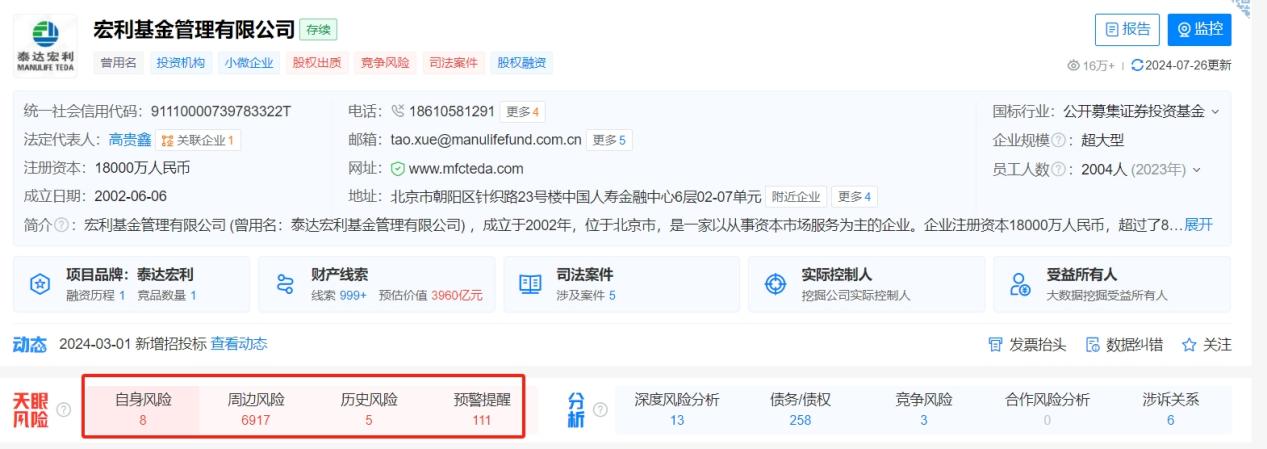
Task: Open 大数据挖掘受益所有人 text
Action: [x=1107, y=295]
